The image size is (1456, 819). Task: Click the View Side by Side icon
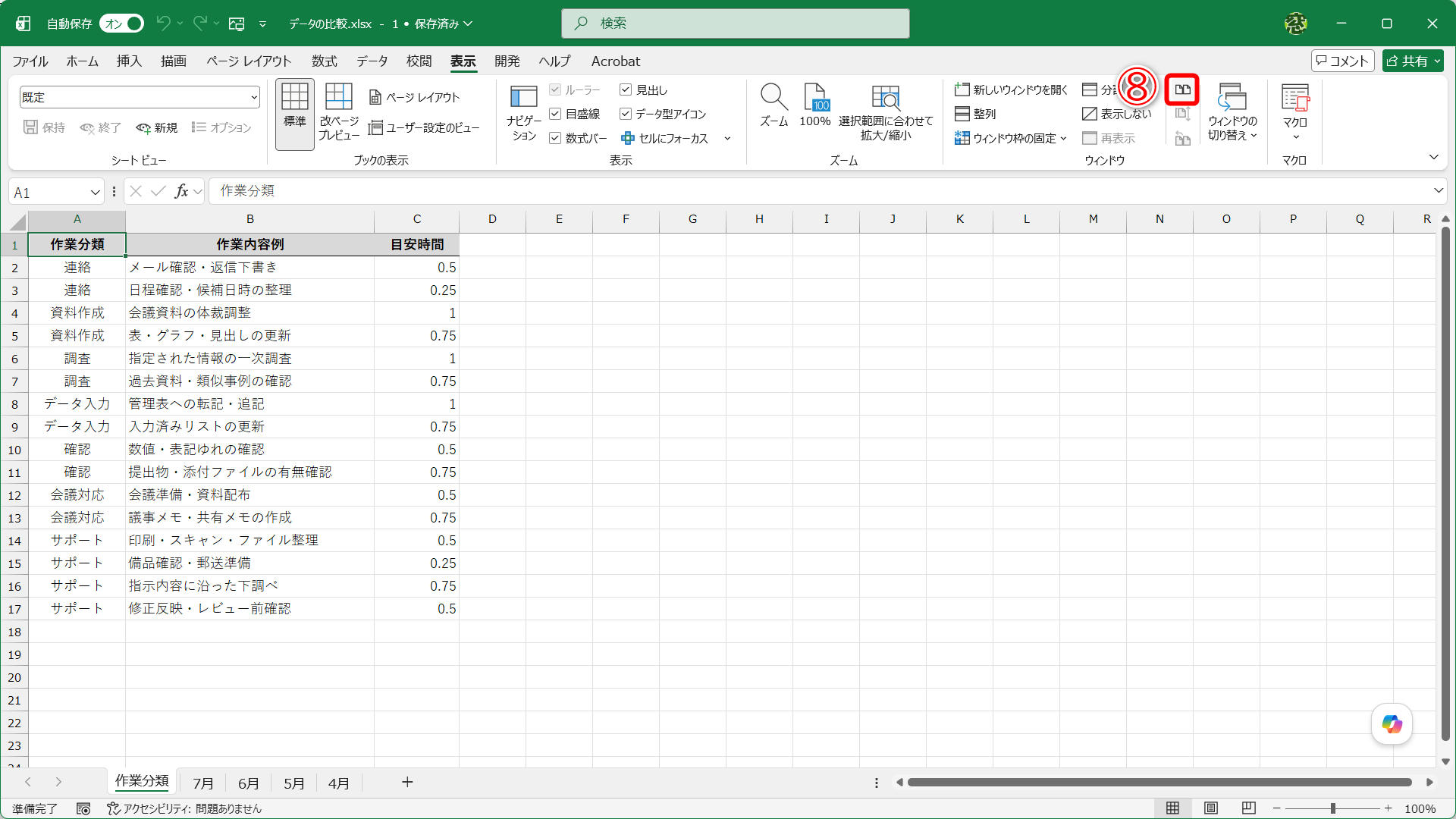coord(1181,90)
